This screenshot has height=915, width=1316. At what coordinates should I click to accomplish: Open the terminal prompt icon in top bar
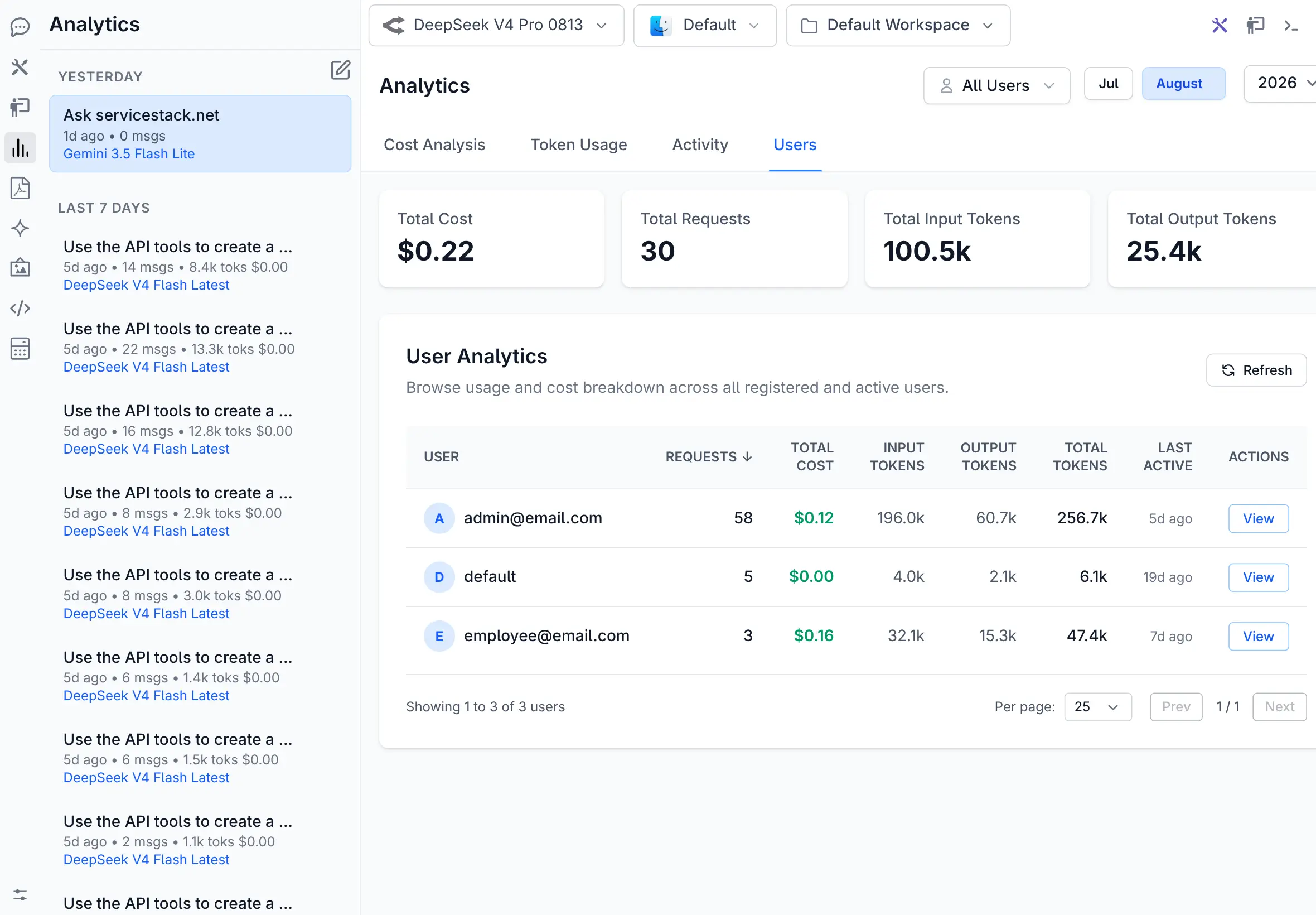pos(1291,25)
